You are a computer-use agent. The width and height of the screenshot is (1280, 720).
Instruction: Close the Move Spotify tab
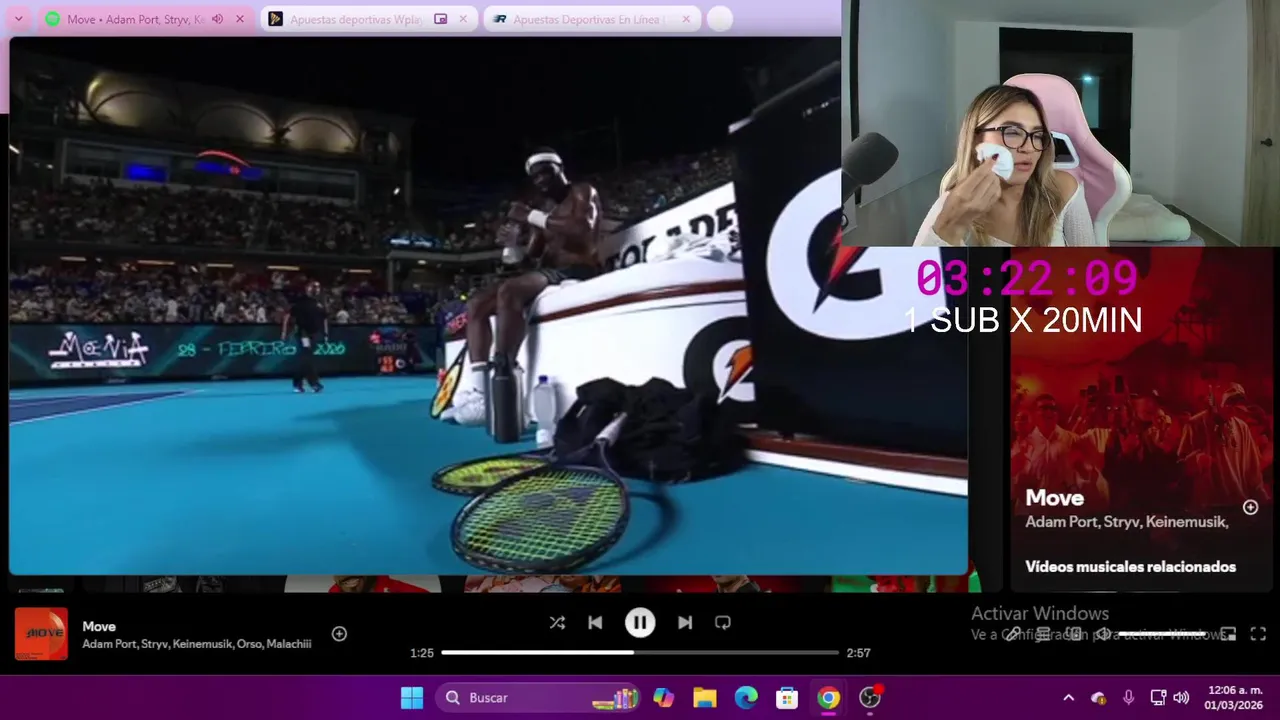click(x=240, y=19)
